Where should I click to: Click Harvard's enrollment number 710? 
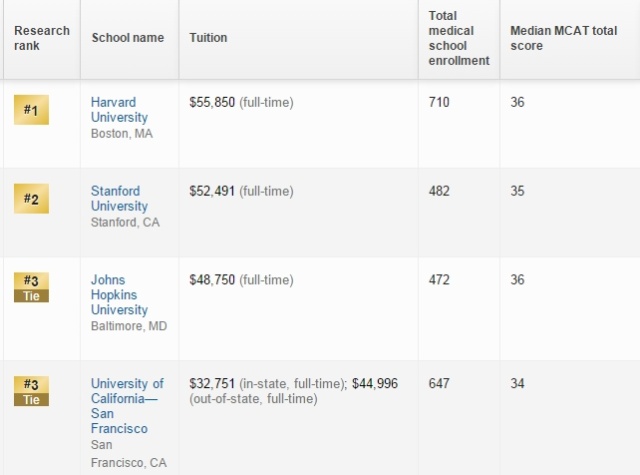click(x=439, y=102)
